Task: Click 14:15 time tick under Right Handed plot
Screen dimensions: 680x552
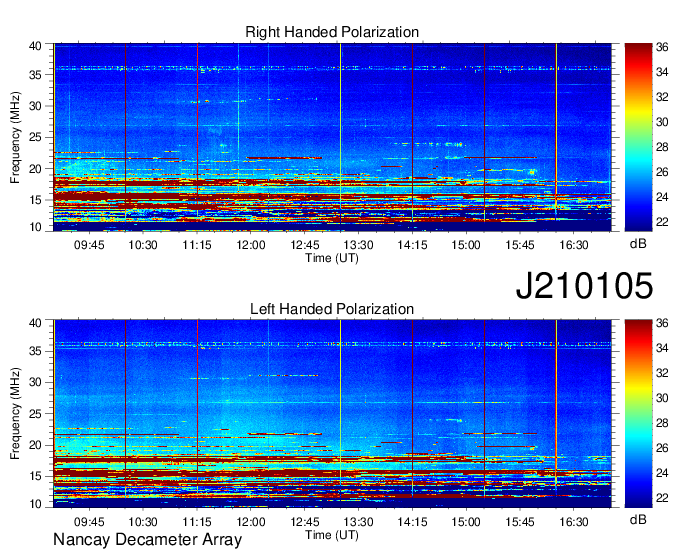Action: (412, 245)
